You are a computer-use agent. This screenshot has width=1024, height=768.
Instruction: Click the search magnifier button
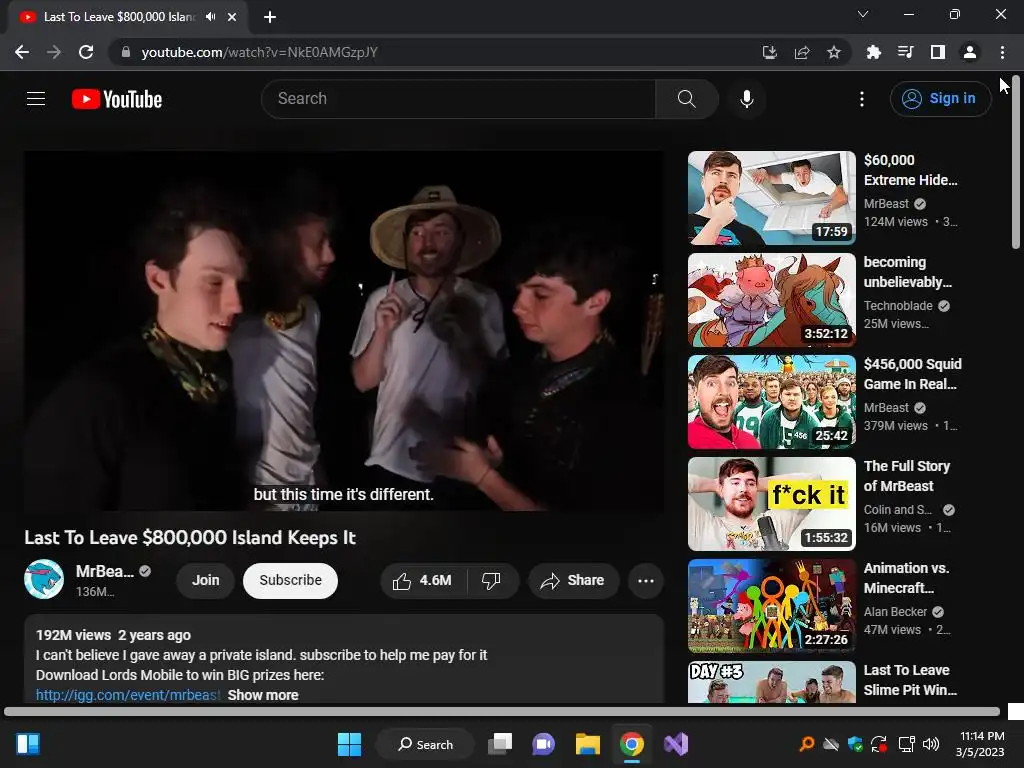tap(686, 99)
